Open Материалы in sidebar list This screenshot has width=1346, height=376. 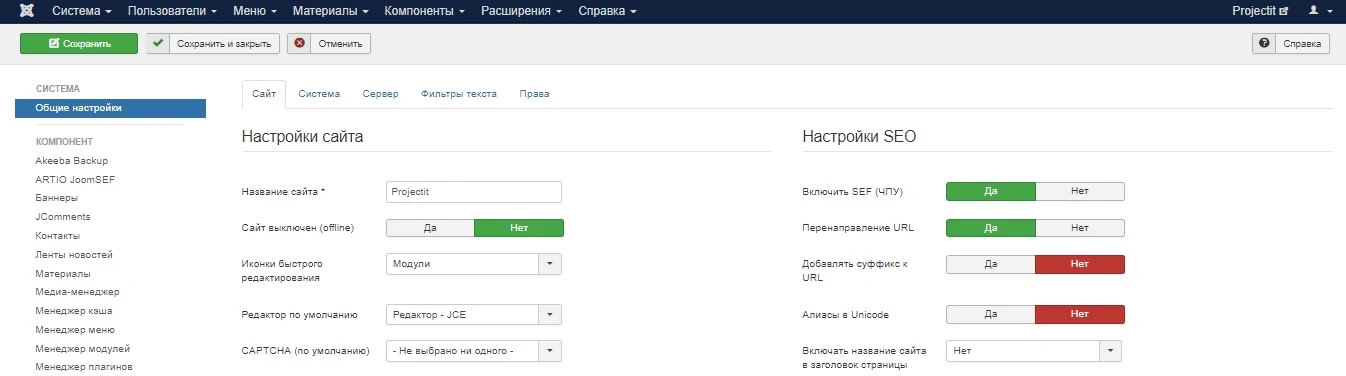pyautogui.click(x=63, y=273)
